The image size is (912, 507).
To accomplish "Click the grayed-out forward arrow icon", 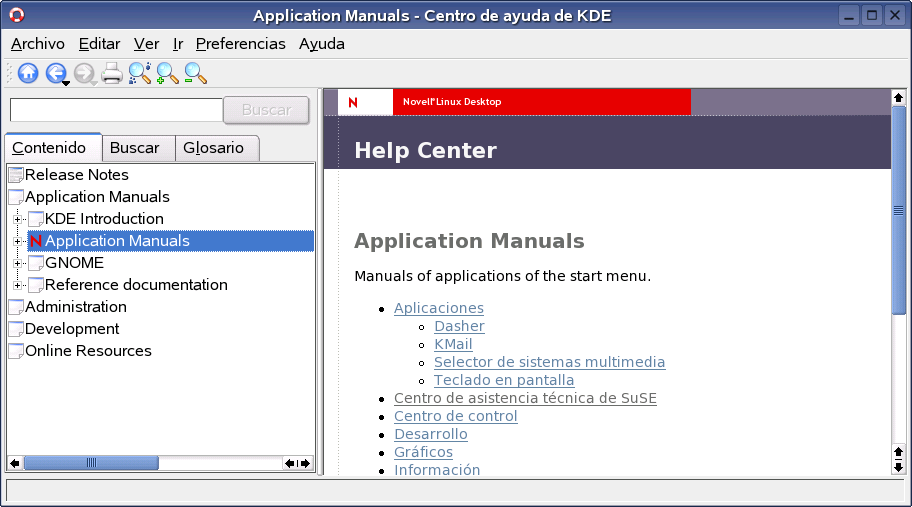I will 84,74.
